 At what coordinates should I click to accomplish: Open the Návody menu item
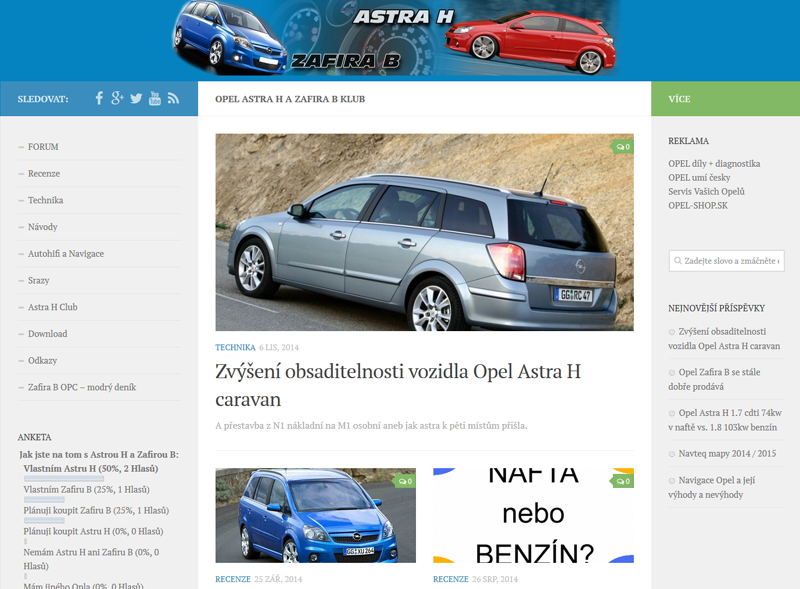click(43, 227)
